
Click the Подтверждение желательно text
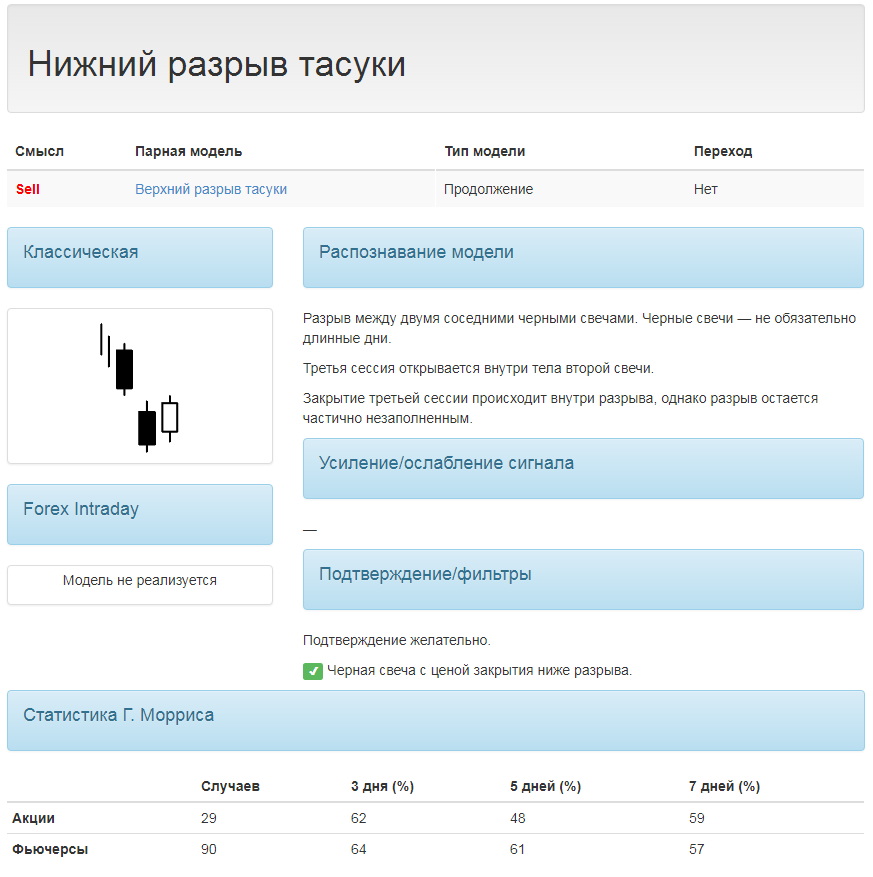point(397,640)
